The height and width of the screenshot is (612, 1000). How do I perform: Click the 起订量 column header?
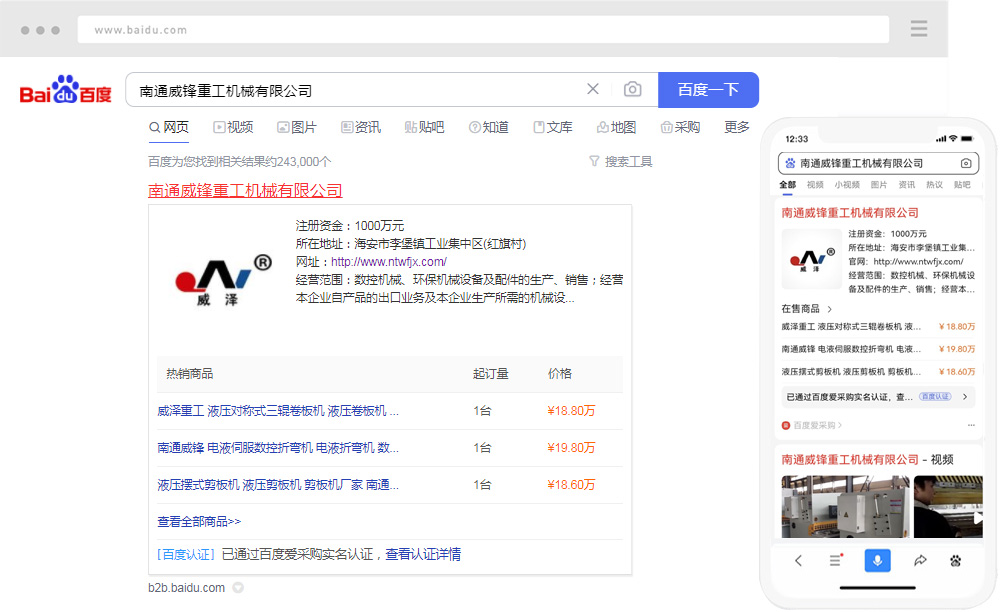pos(490,374)
